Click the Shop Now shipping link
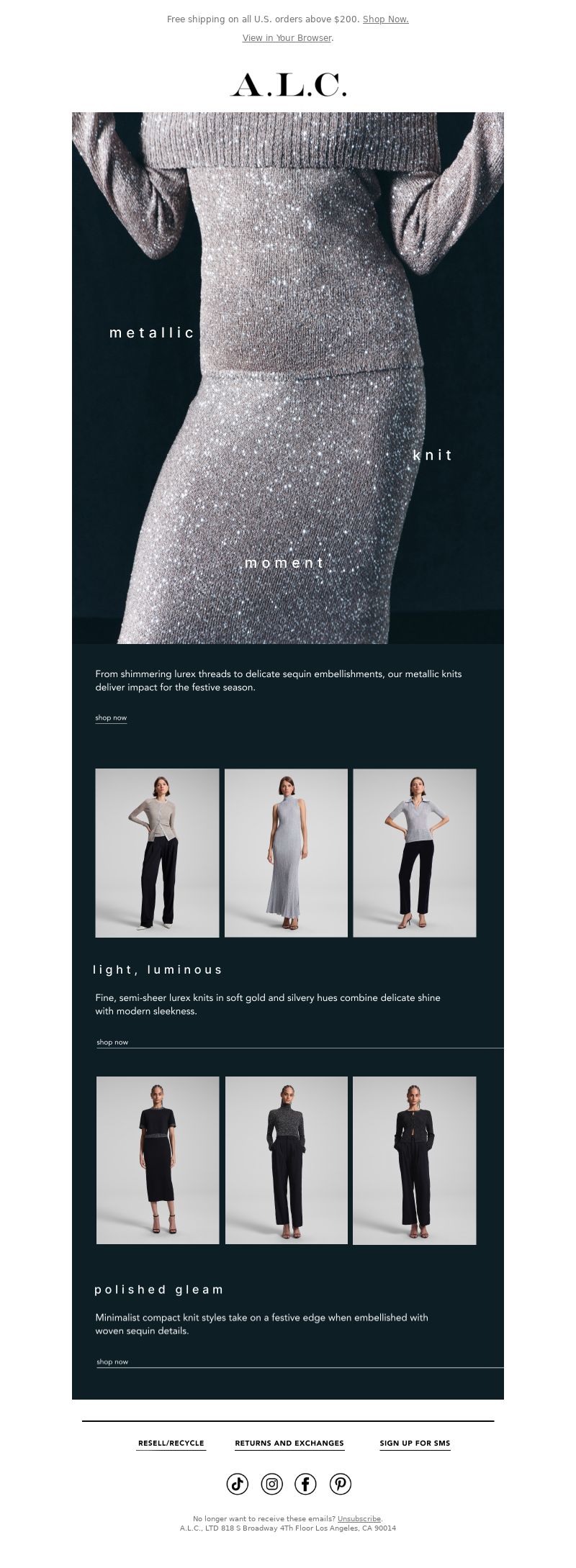The width and height of the screenshot is (576, 1568). [385, 19]
